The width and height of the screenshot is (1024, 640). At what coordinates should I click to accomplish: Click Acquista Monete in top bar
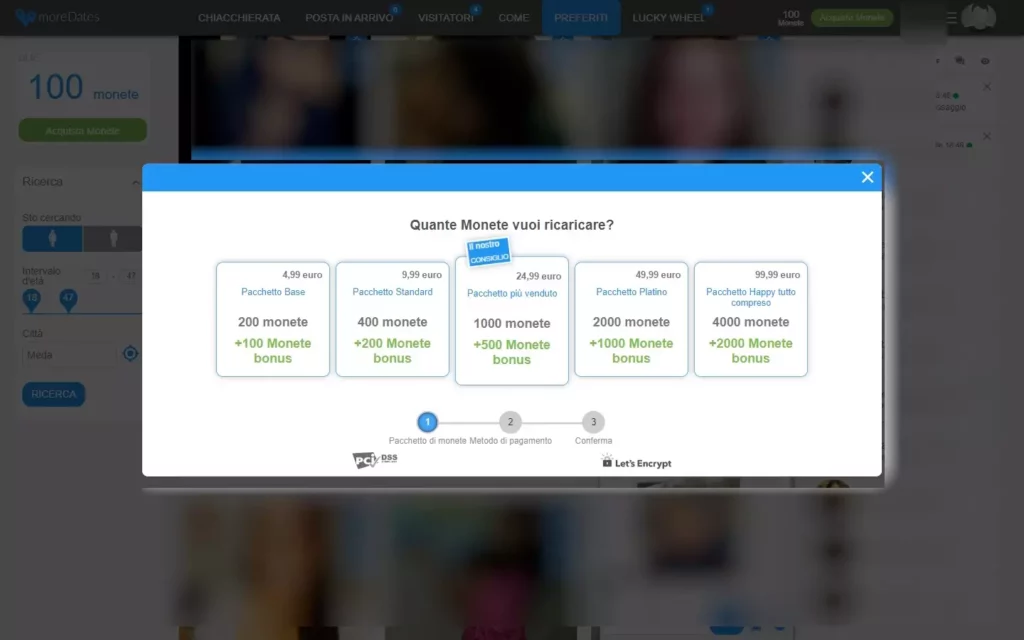(x=852, y=18)
